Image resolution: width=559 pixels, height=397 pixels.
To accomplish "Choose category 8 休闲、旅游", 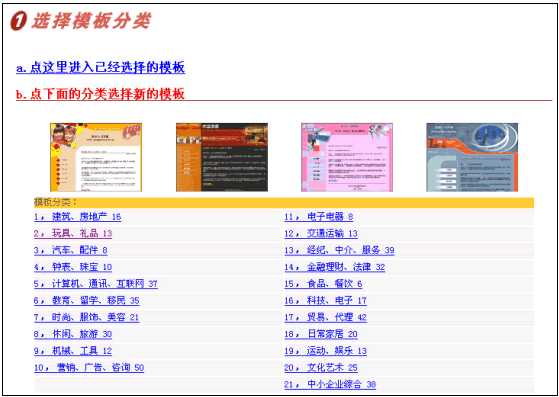I will pyautogui.click(x=73, y=334).
